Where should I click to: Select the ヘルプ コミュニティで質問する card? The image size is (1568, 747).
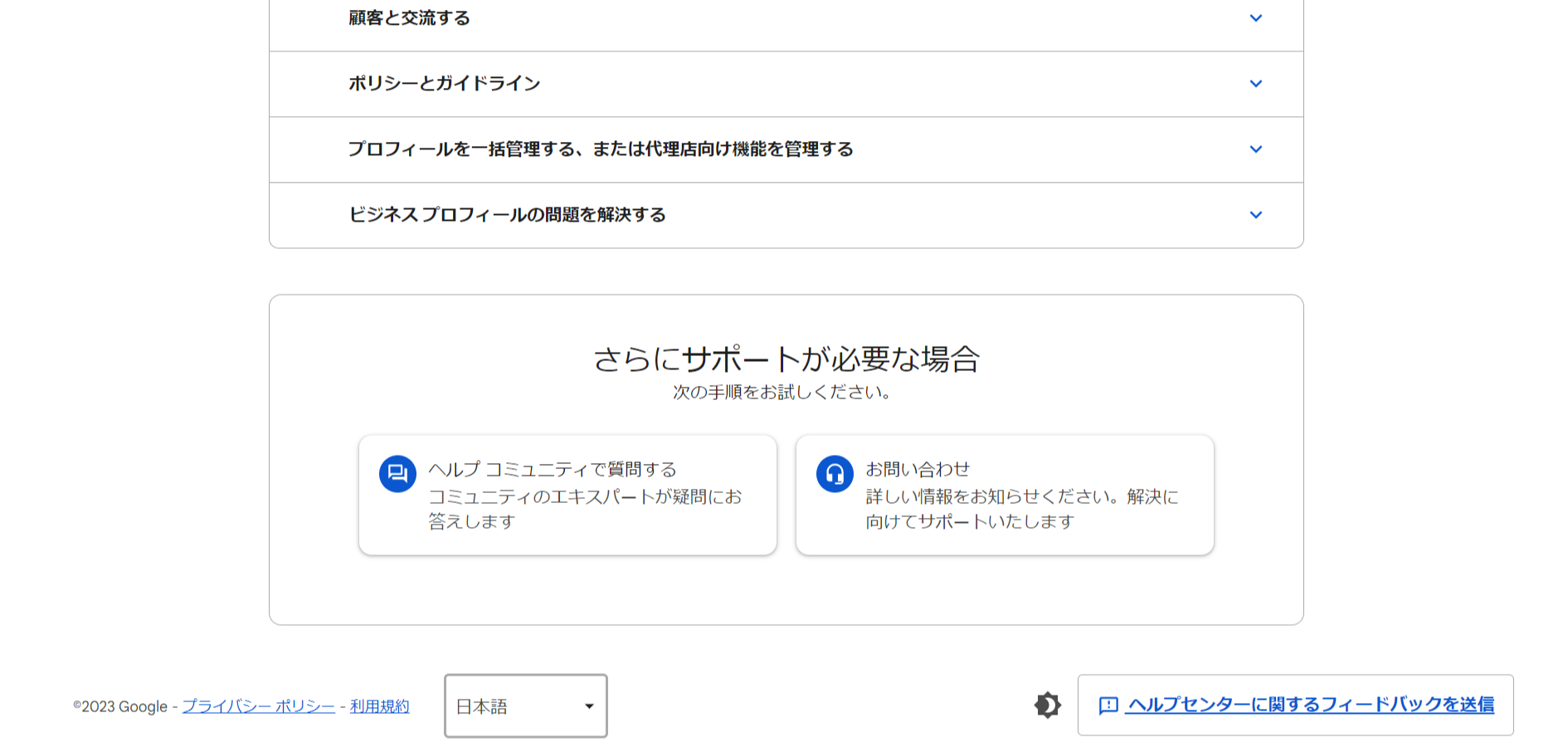pos(567,496)
